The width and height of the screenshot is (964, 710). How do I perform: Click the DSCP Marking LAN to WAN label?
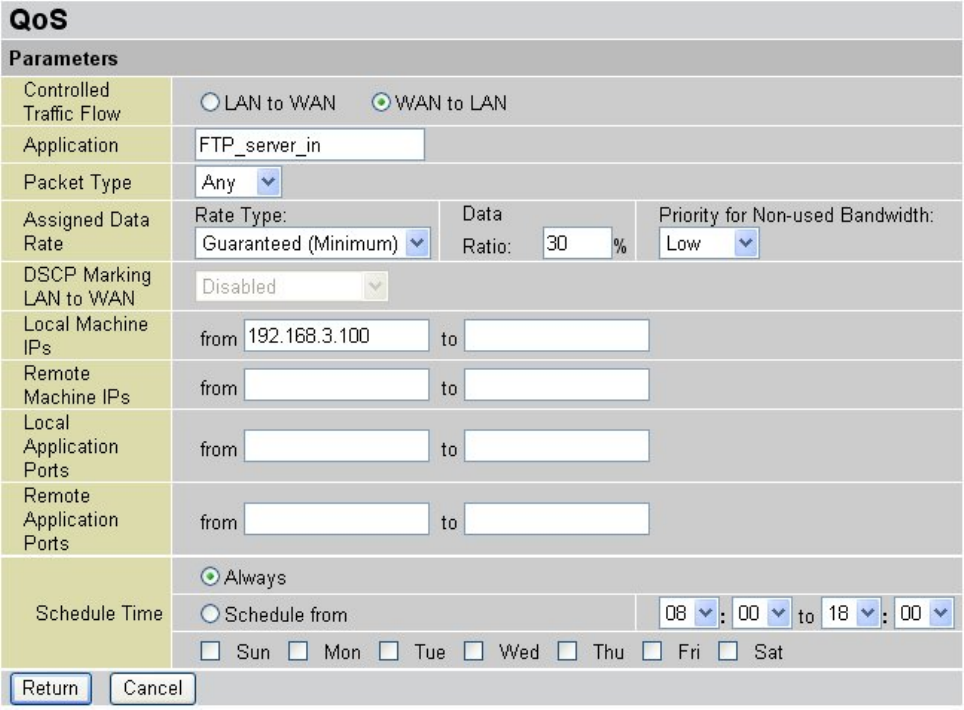tap(87, 286)
